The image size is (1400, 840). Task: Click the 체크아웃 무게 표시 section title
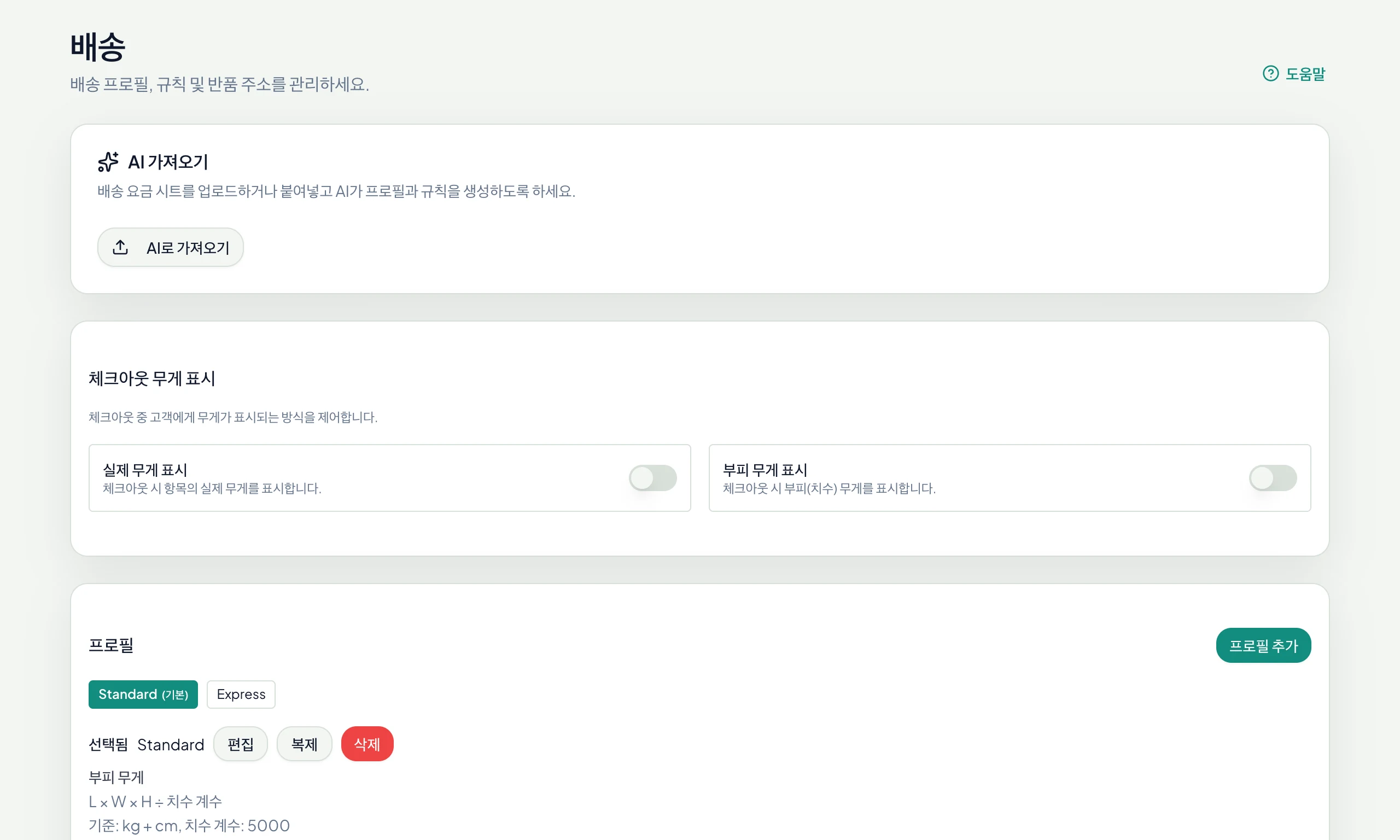point(151,378)
